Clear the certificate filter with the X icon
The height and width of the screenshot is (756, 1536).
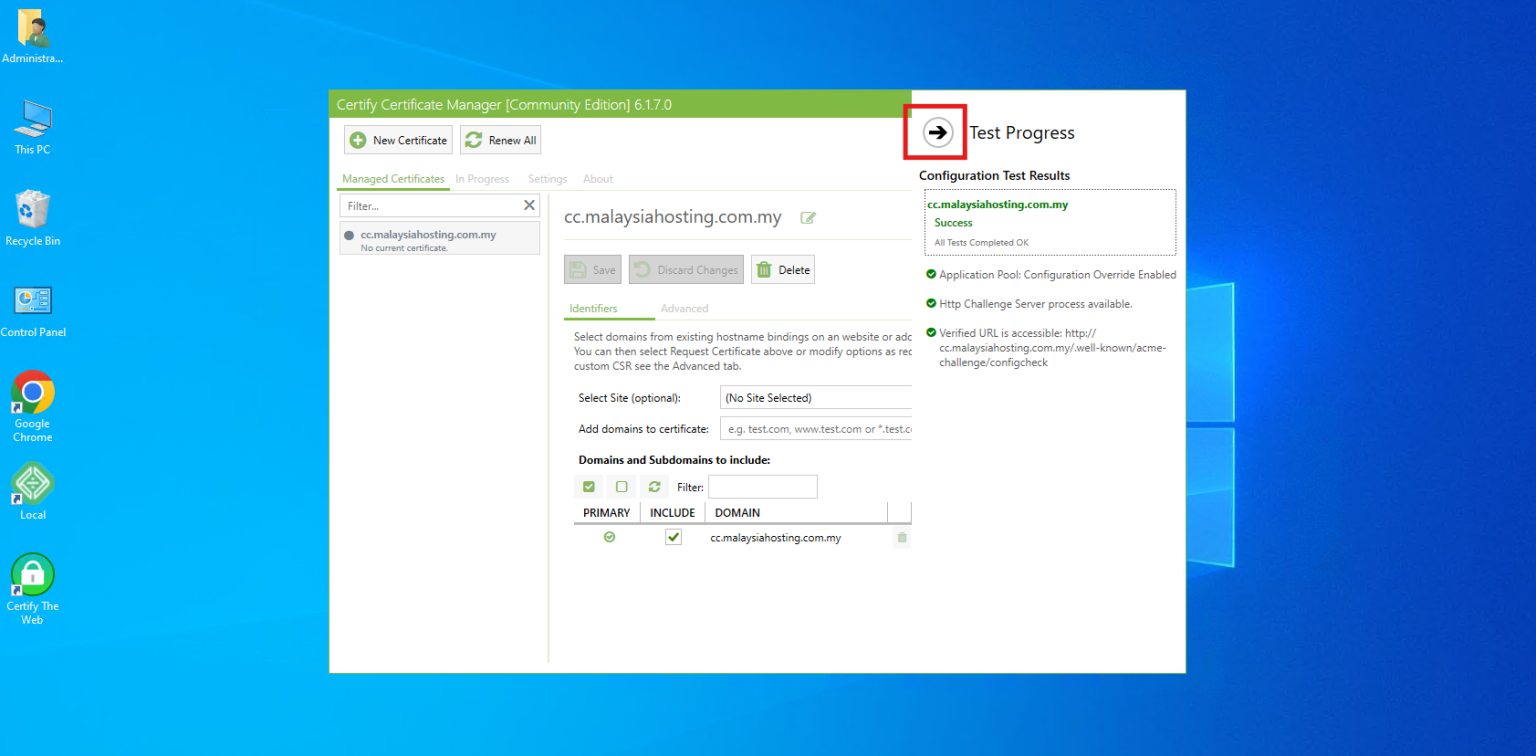[x=529, y=205]
